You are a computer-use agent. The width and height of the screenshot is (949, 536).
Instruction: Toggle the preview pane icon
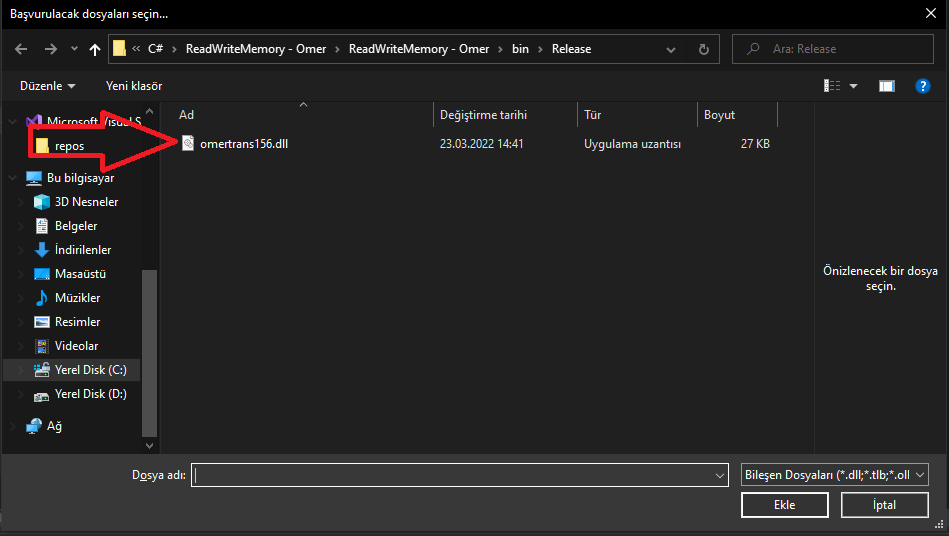coord(887,86)
